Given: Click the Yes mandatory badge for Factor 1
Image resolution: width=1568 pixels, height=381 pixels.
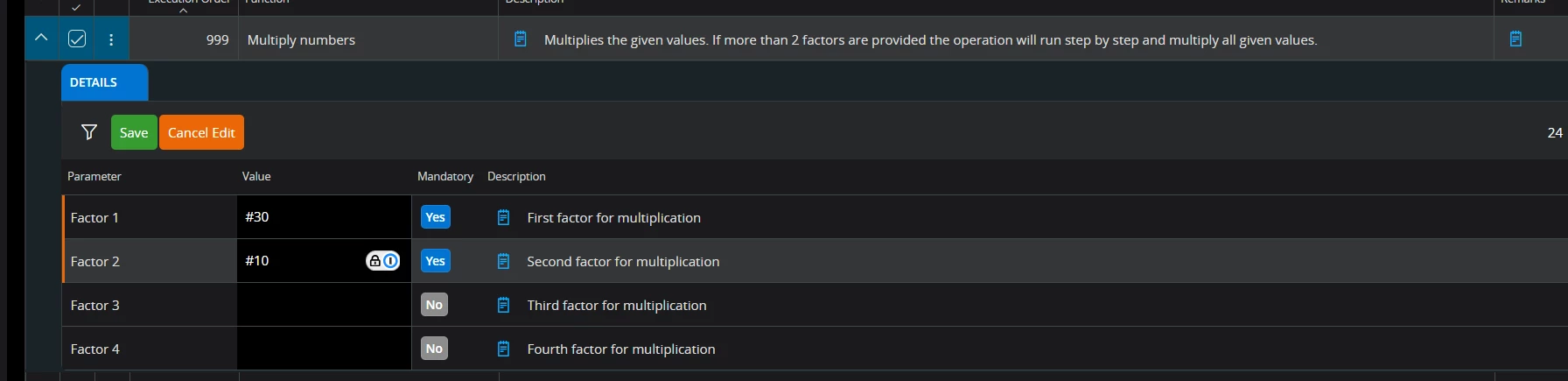Looking at the screenshot, I should pyautogui.click(x=435, y=217).
